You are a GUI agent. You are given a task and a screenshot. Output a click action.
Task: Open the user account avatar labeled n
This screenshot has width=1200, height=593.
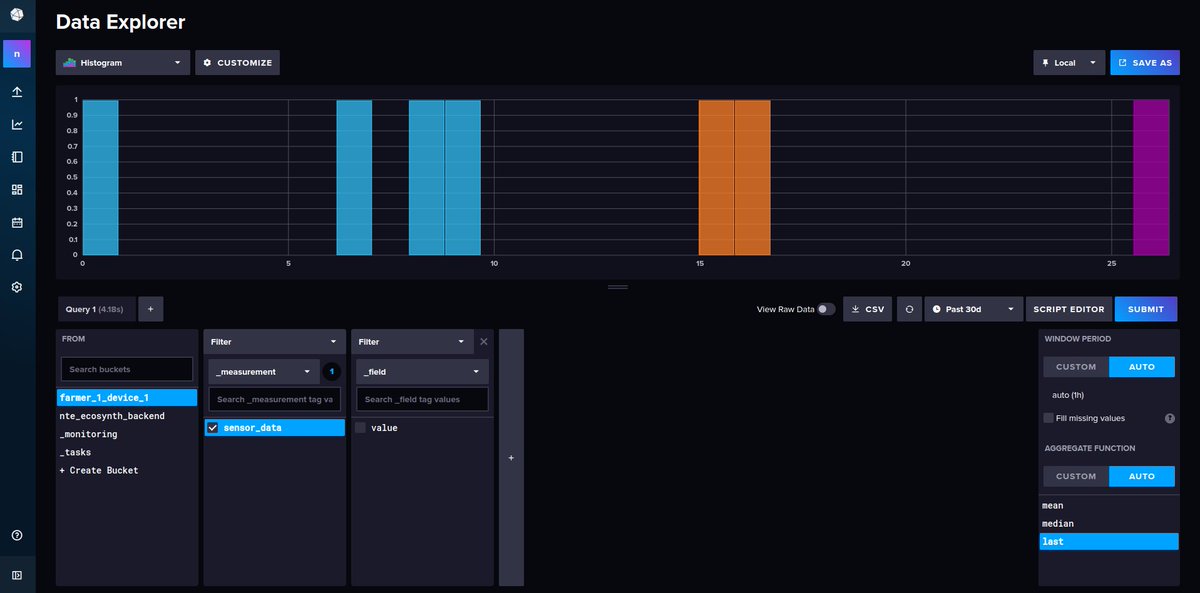(17, 53)
